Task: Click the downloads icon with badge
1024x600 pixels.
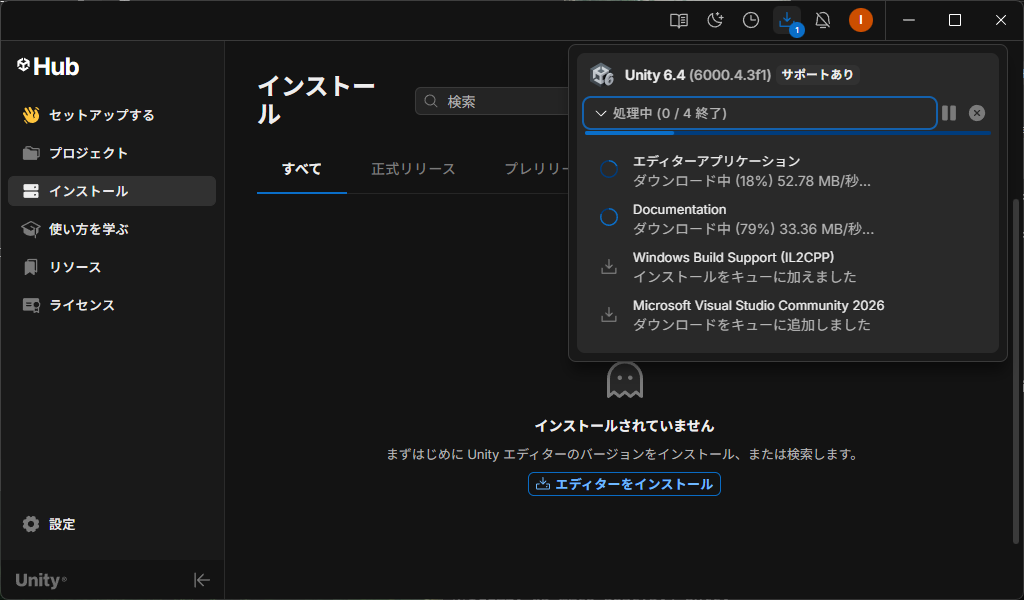Action: coord(787,20)
